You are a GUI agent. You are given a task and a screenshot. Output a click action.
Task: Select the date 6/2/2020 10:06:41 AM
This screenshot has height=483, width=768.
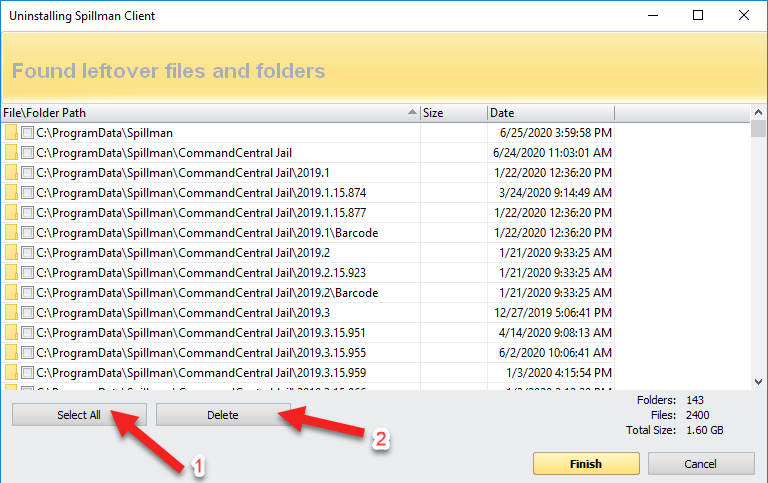(555, 353)
